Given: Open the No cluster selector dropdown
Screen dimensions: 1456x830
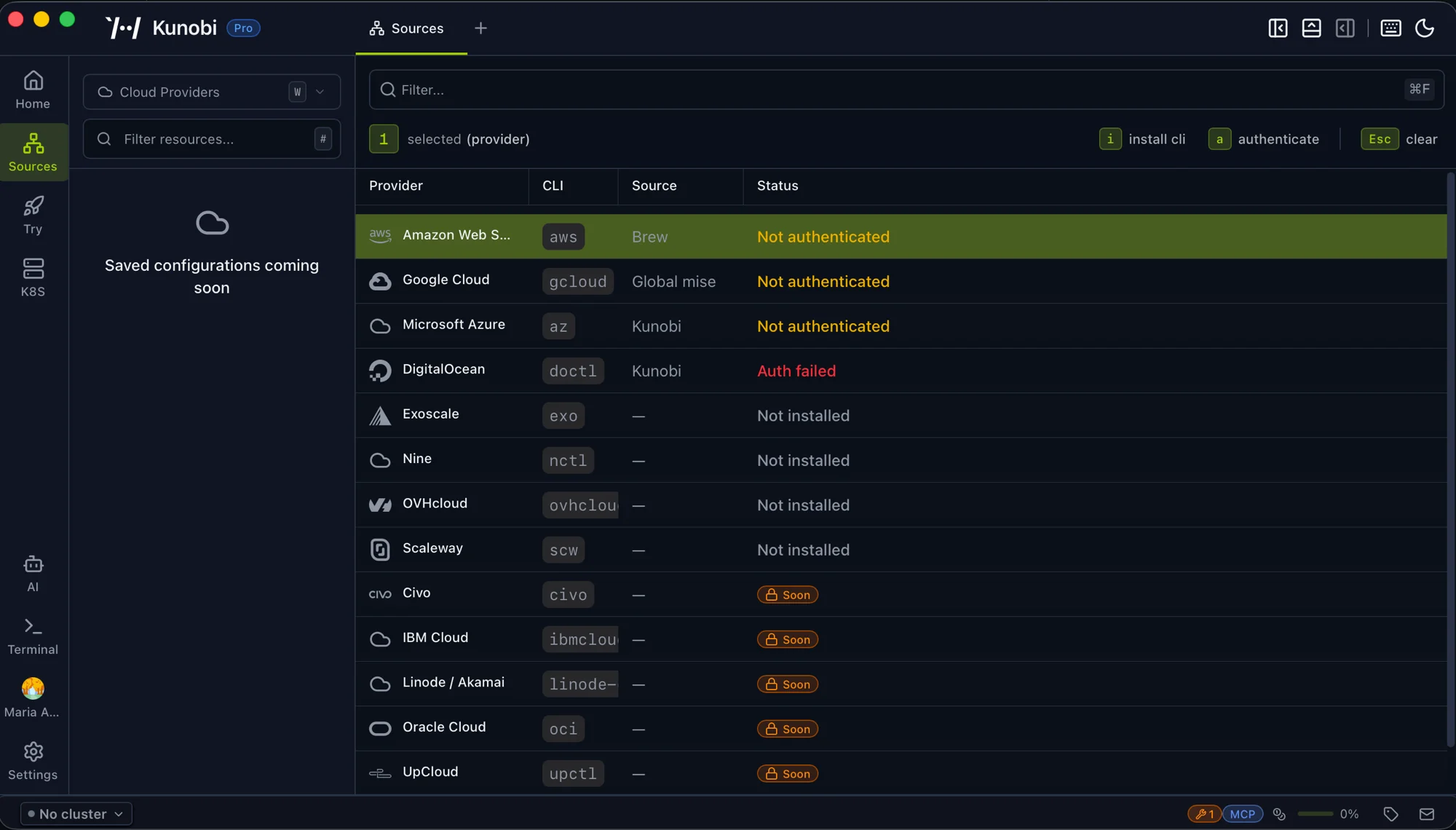Looking at the screenshot, I should [x=76, y=813].
